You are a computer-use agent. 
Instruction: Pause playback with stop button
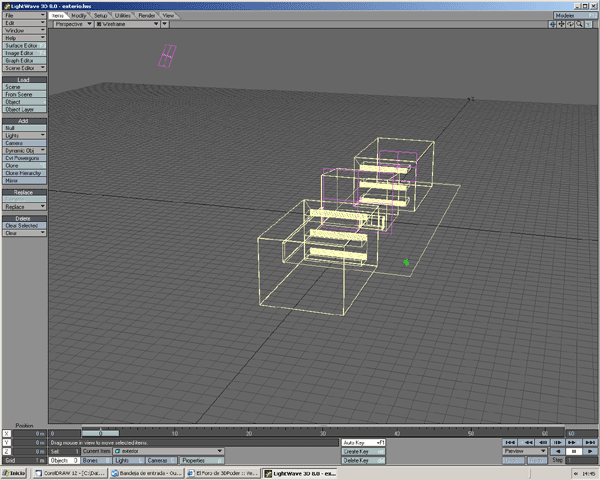574,451
